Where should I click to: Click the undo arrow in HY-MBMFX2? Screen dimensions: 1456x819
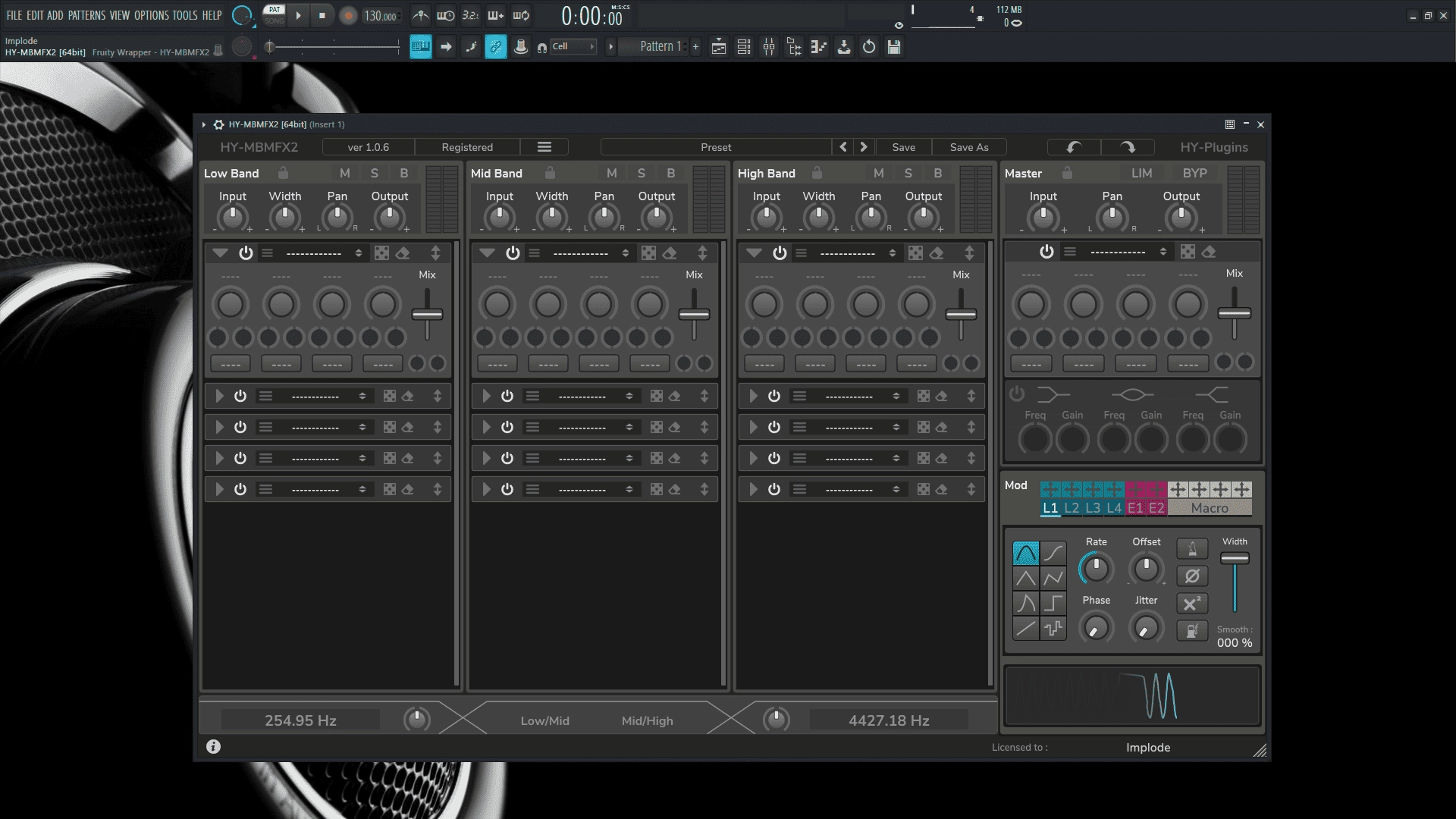click(x=1074, y=147)
